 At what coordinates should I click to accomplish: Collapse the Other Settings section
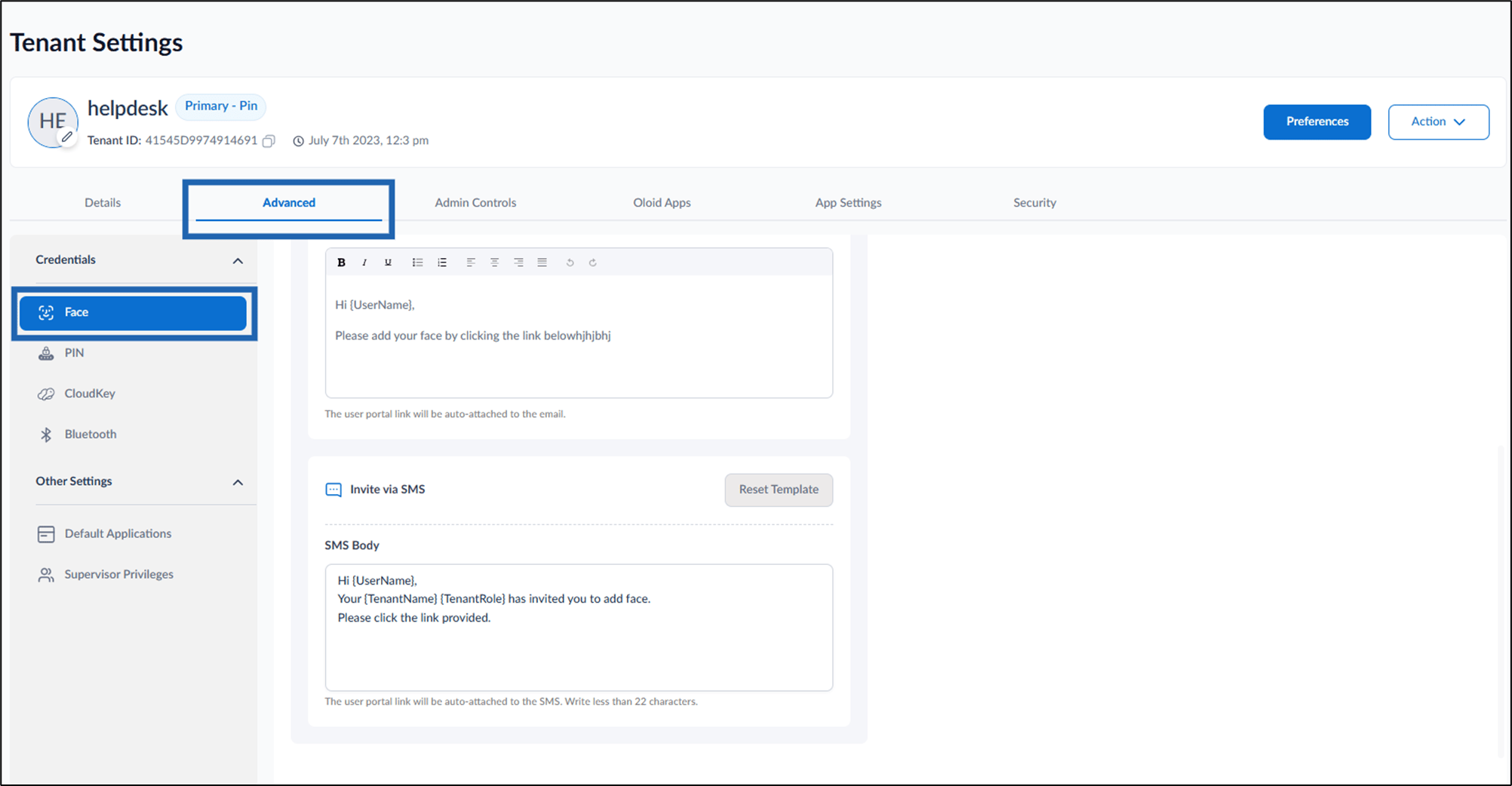tap(238, 483)
